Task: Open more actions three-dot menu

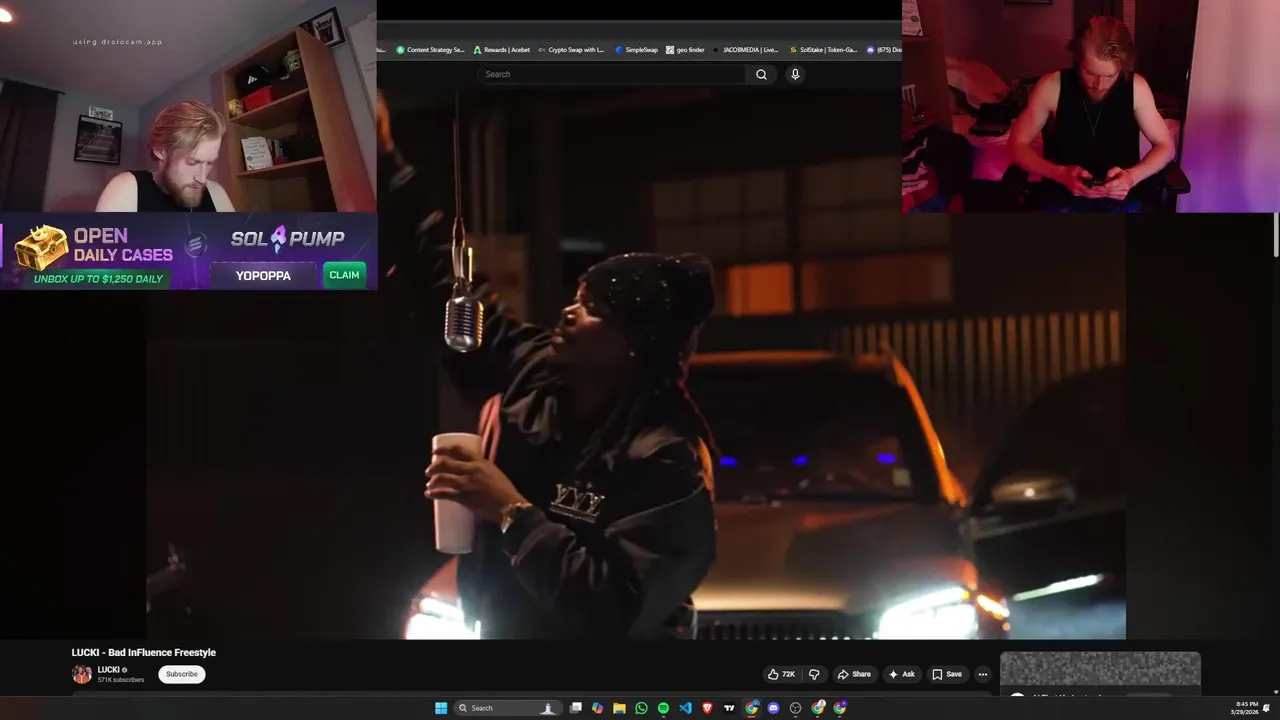Action: pos(982,674)
